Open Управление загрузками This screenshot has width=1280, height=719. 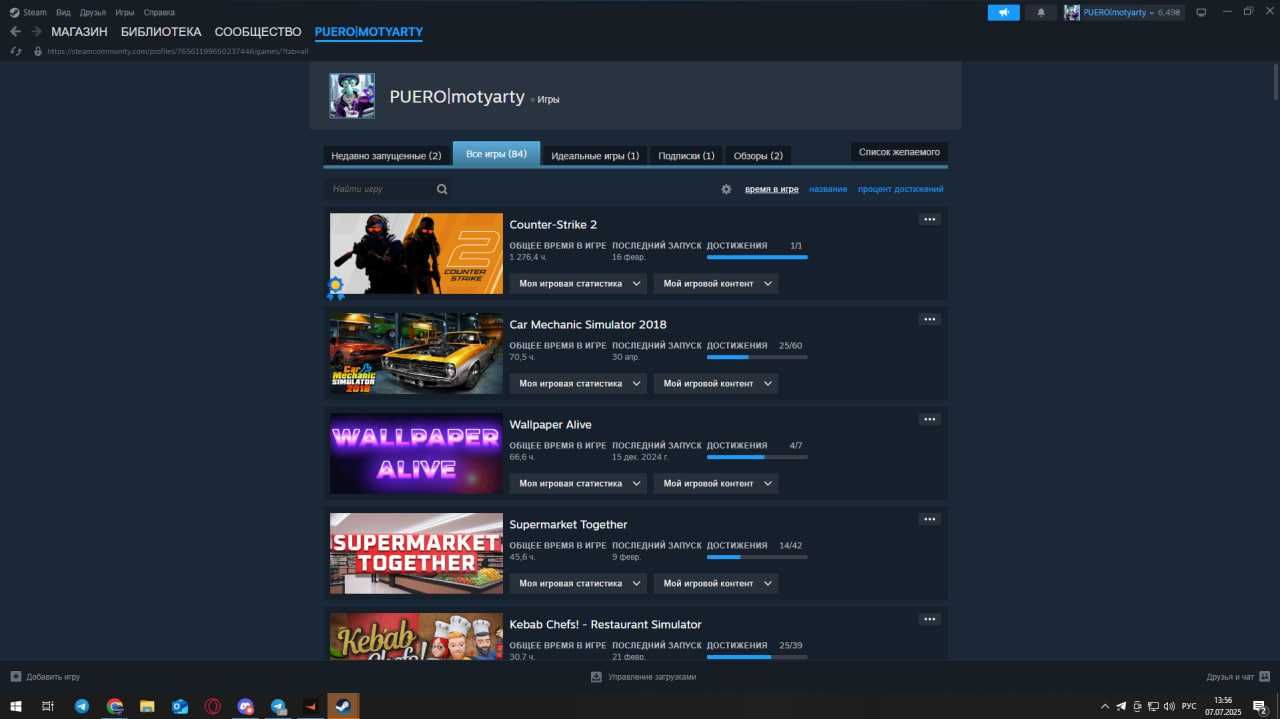click(x=652, y=677)
